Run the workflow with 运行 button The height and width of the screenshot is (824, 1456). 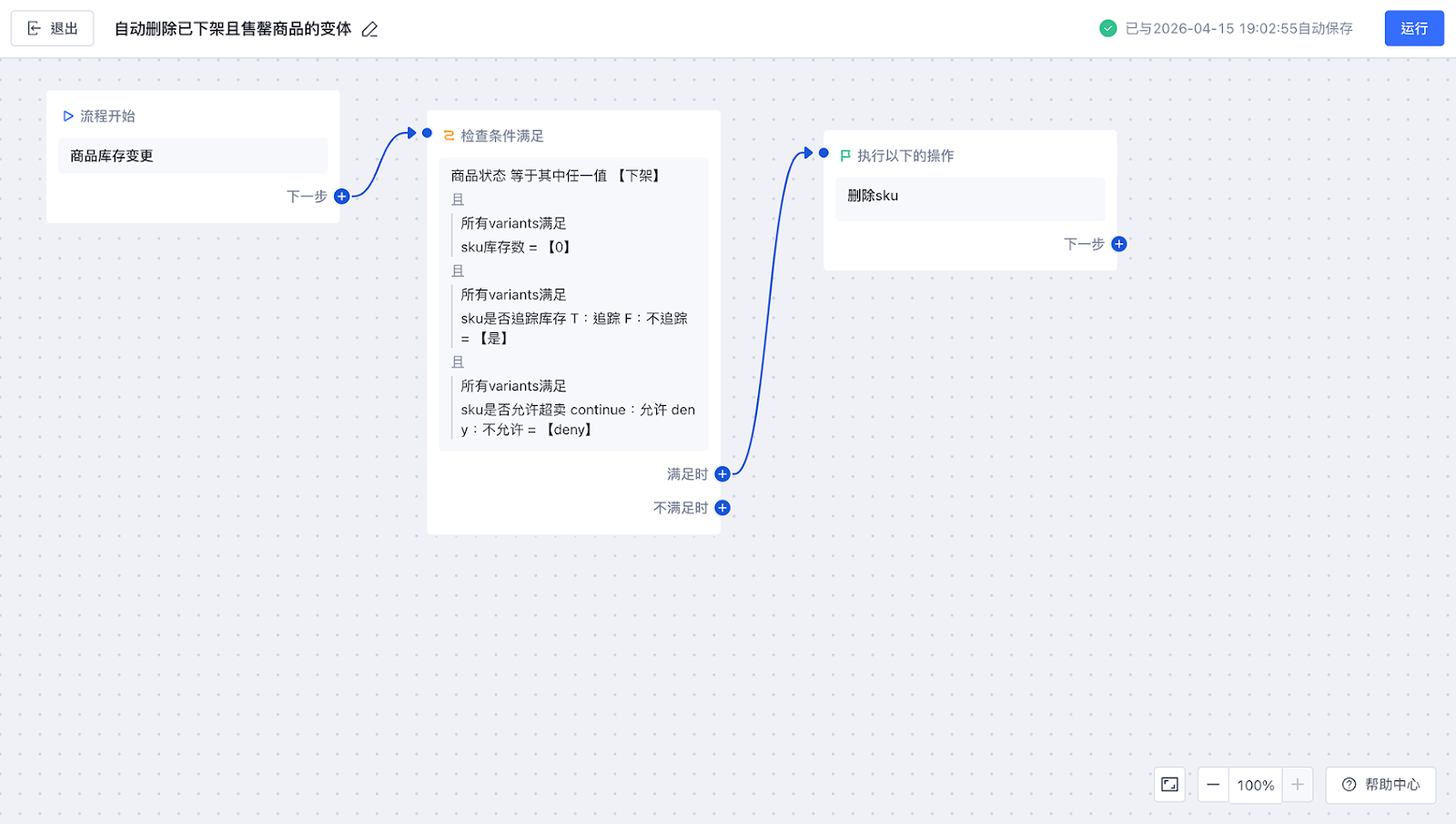(x=1413, y=28)
